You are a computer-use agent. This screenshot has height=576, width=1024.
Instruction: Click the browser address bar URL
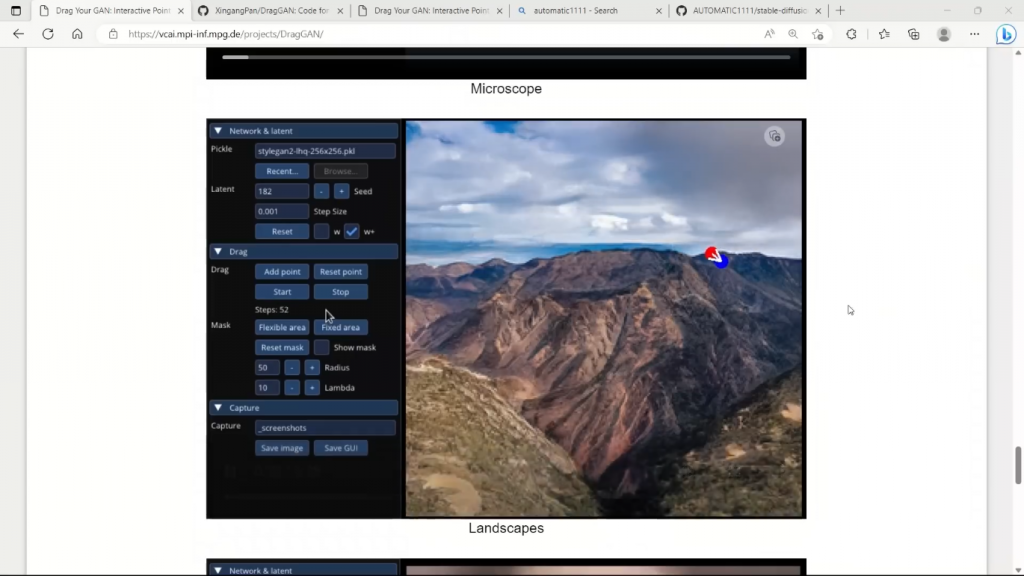[226, 34]
